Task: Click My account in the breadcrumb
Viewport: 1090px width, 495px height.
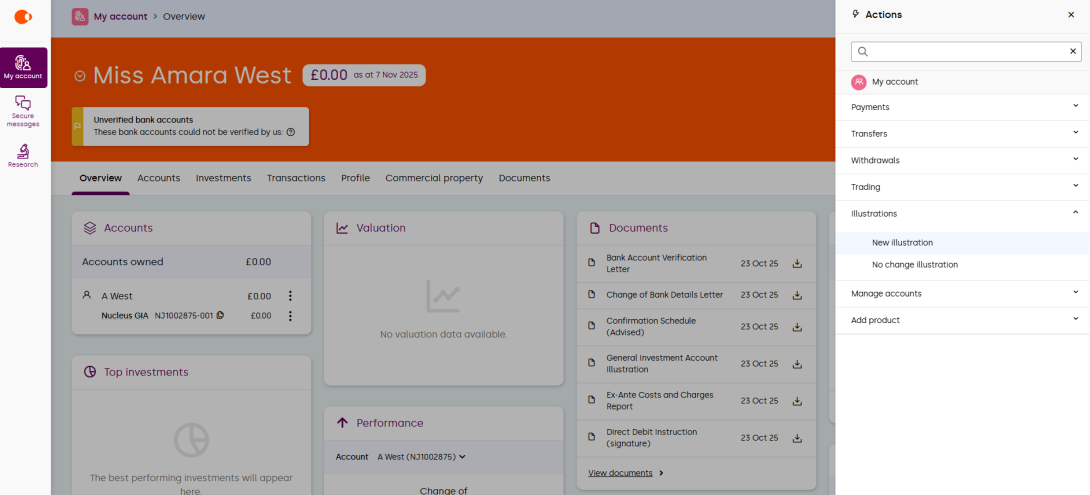Action: [120, 17]
